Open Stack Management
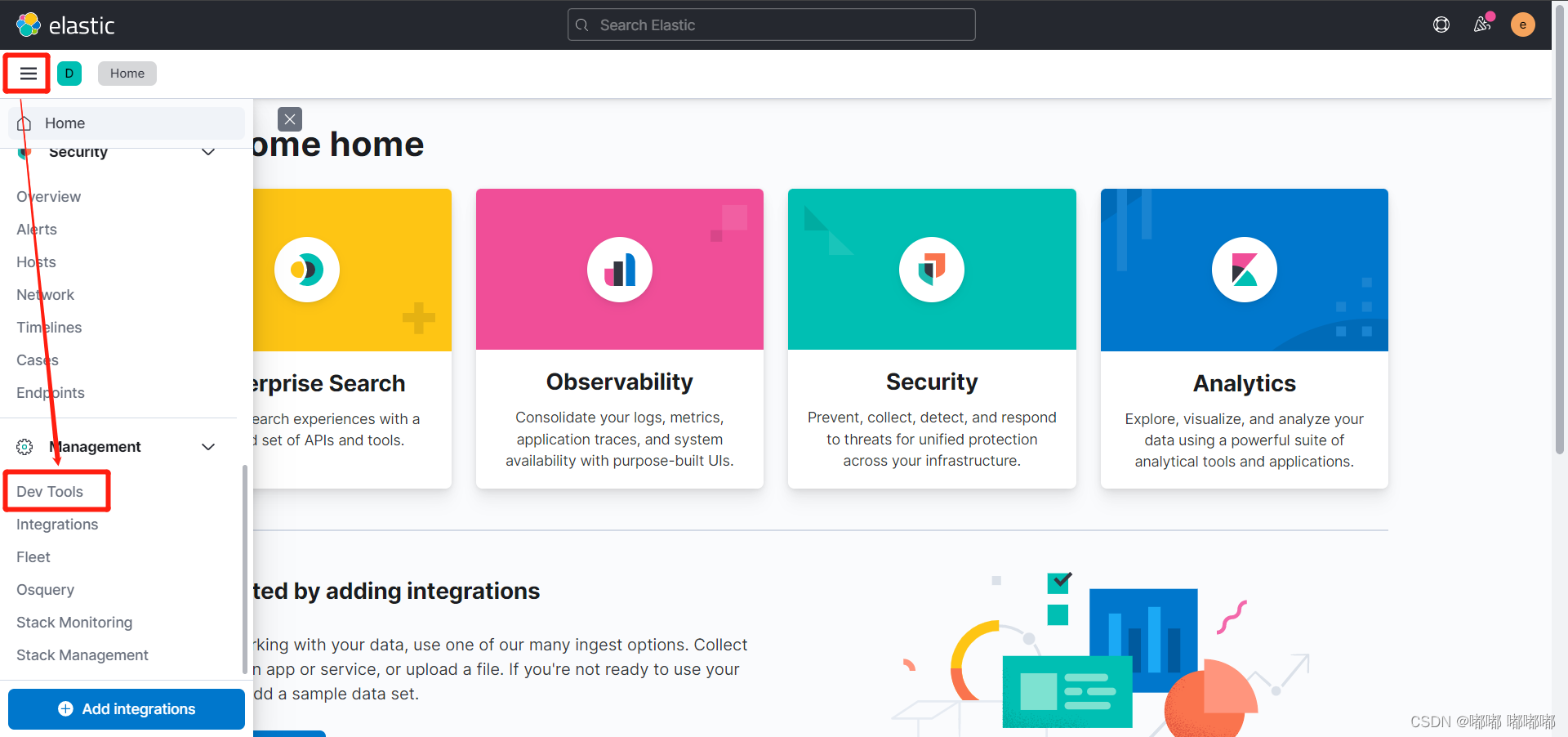Image resolution: width=1568 pixels, height=737 pixels. [x=82, y=655]
